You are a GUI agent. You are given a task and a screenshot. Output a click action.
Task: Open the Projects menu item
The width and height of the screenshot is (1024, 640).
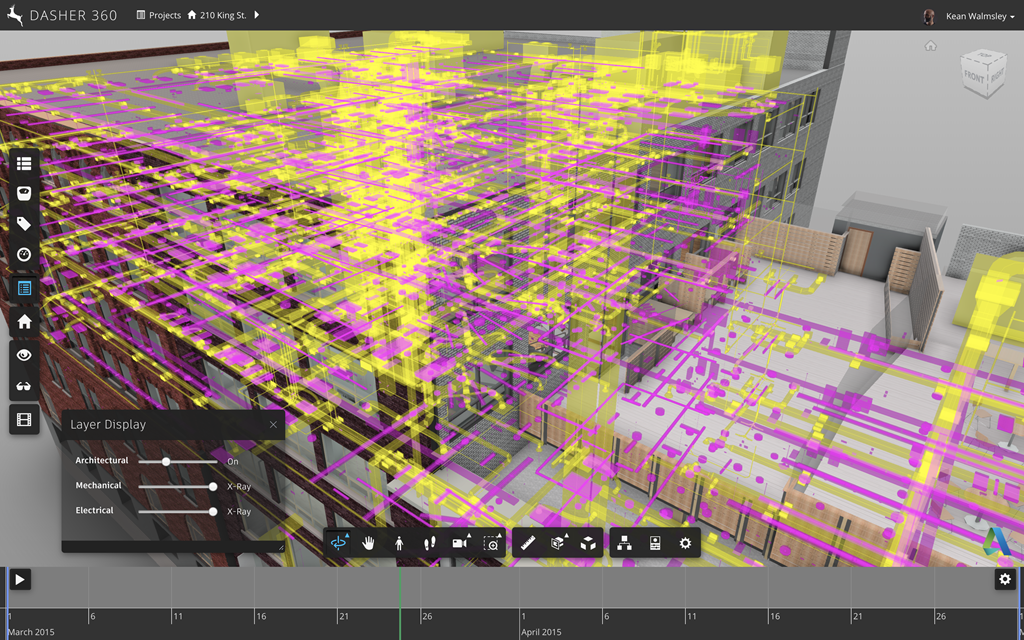click(x=158, y=16)
